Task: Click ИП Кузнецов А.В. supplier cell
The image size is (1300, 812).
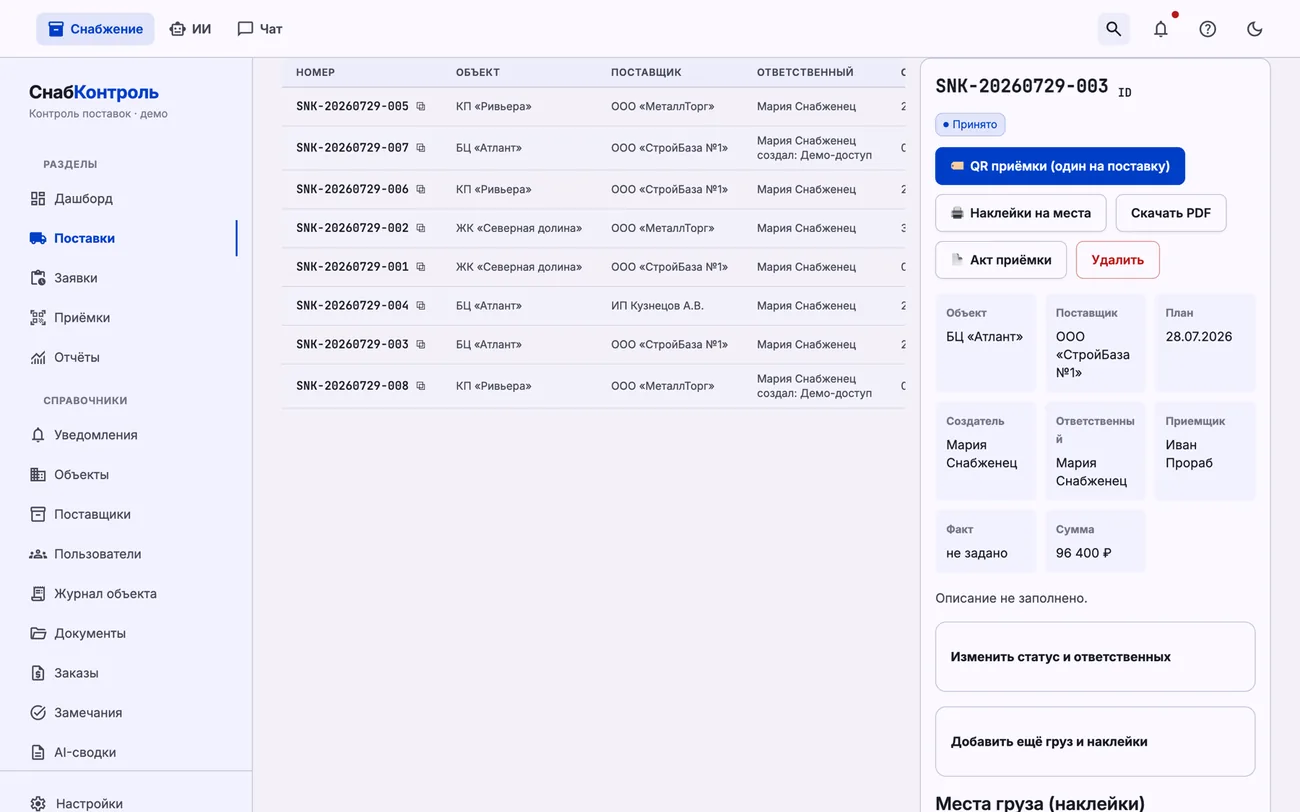Action: 657,306
